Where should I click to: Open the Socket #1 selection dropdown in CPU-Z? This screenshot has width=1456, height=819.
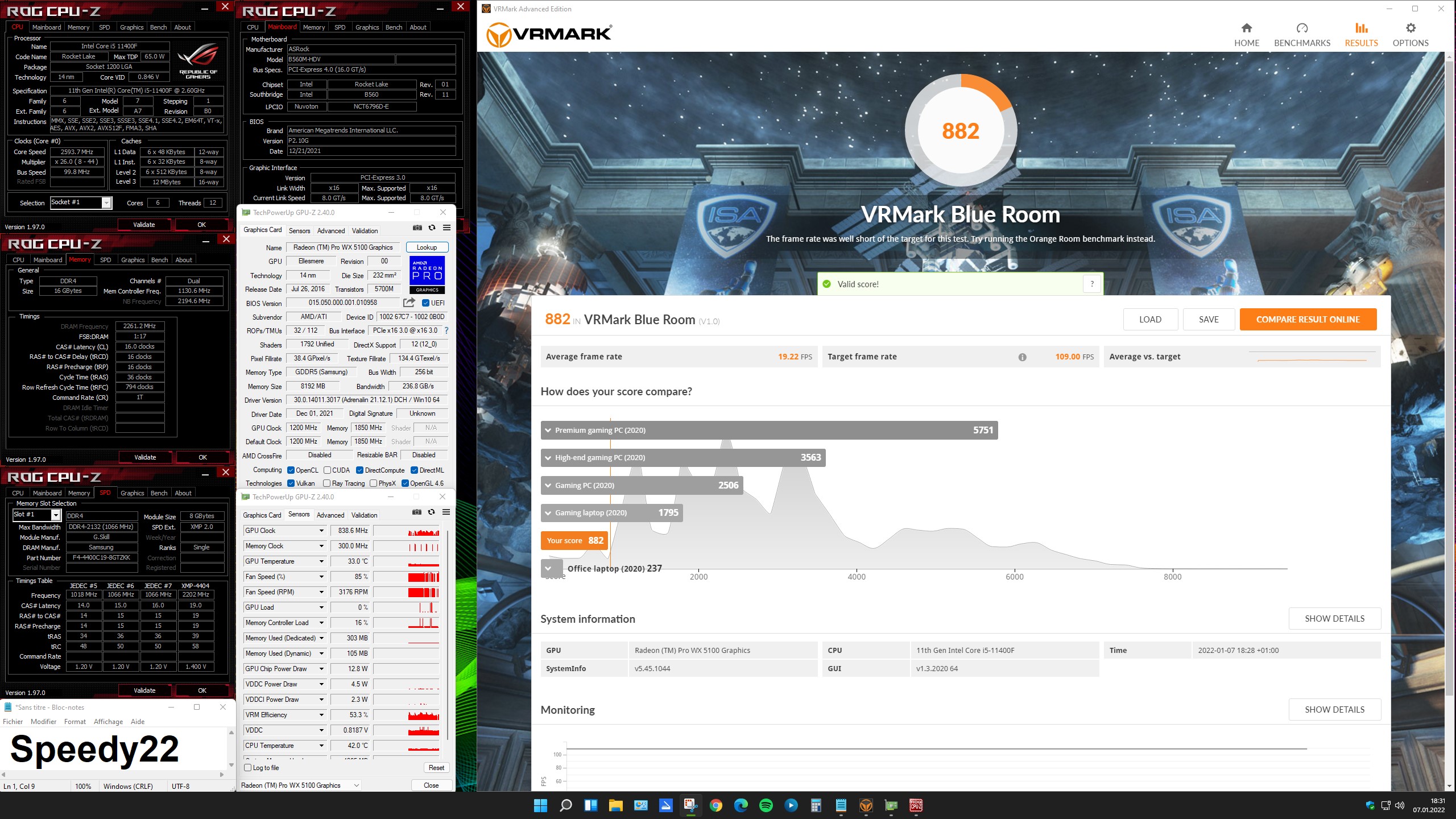[x=106, y=203]
